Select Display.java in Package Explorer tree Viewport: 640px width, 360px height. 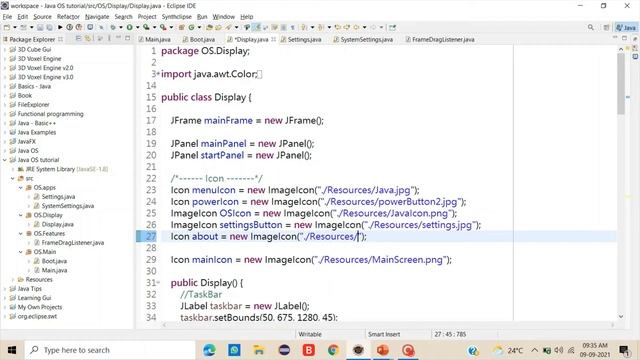click(57, 224)
